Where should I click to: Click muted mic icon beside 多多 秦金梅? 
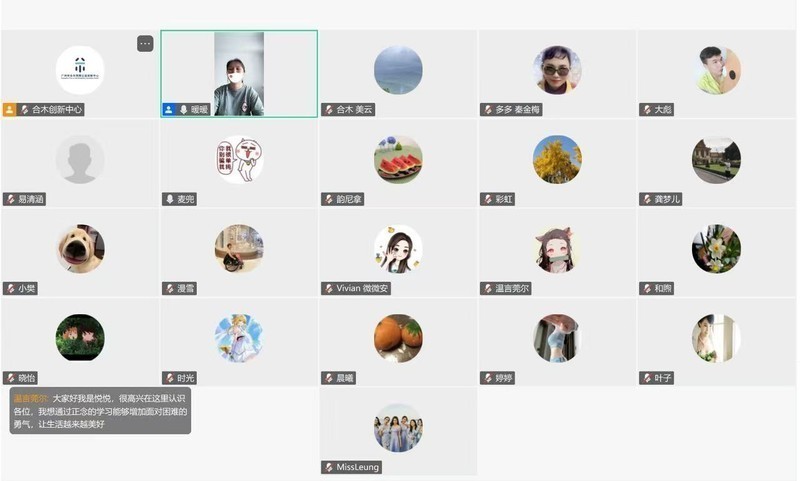(488, 109)
